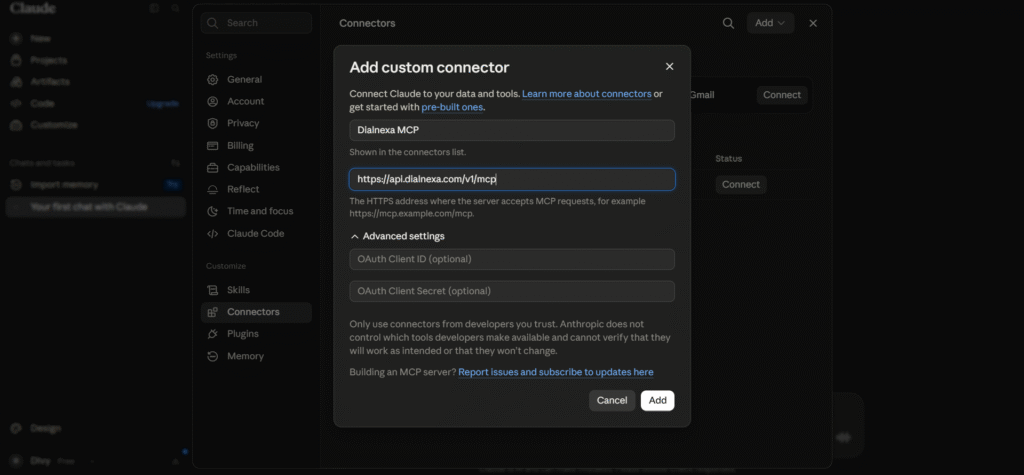Image resolution: width=1024 pixels, height=475 pixels.
Task: Close the Add custom connector dialog
Action: [x=669, y=67]
